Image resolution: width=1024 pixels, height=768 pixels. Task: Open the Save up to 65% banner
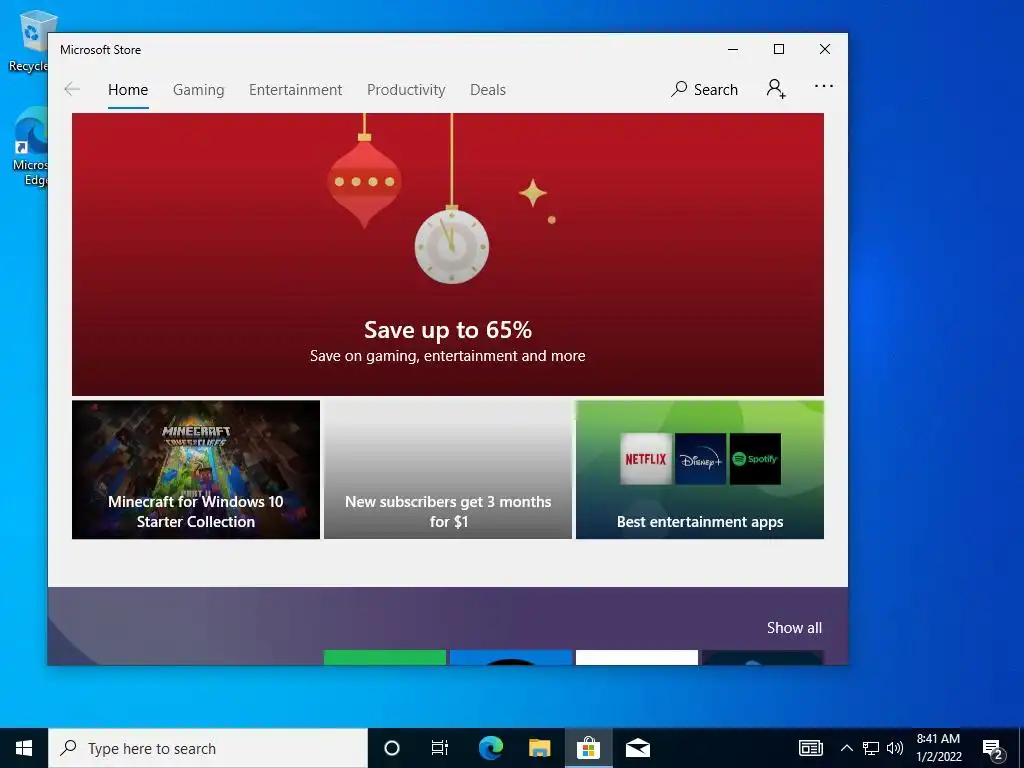tap(448, 254)
